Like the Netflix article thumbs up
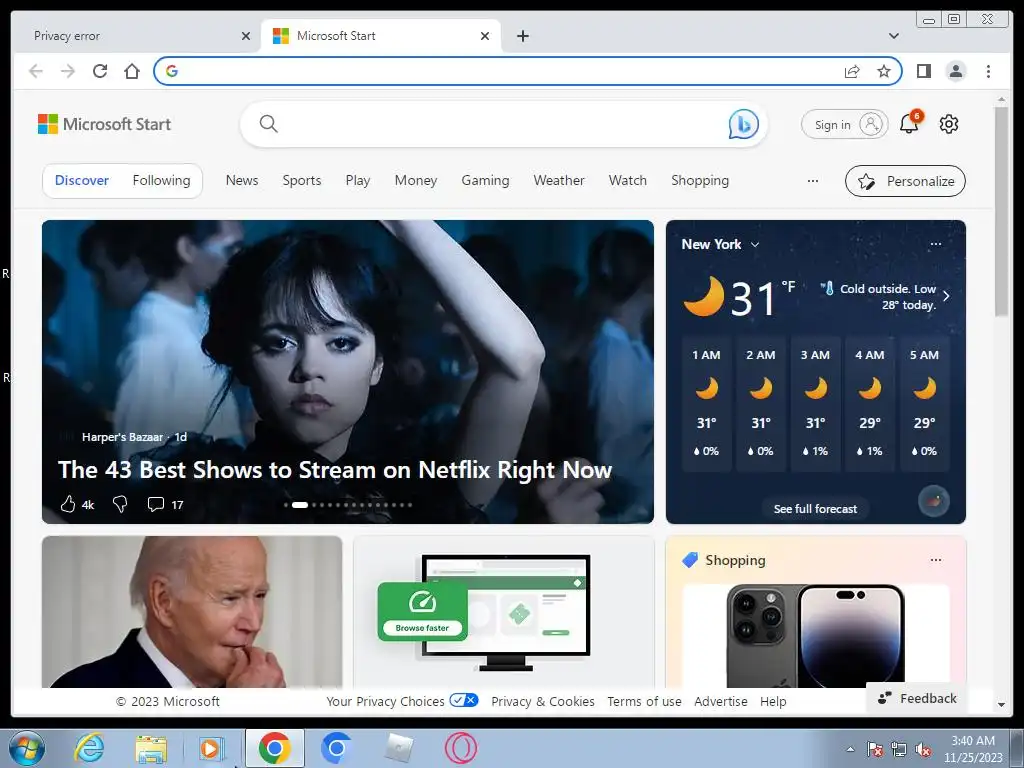 (68, 504)
